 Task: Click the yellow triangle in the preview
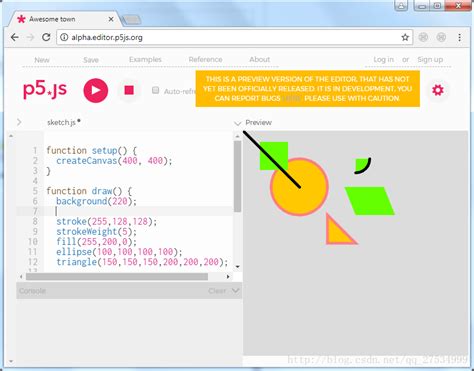click(x=337, y=233)
